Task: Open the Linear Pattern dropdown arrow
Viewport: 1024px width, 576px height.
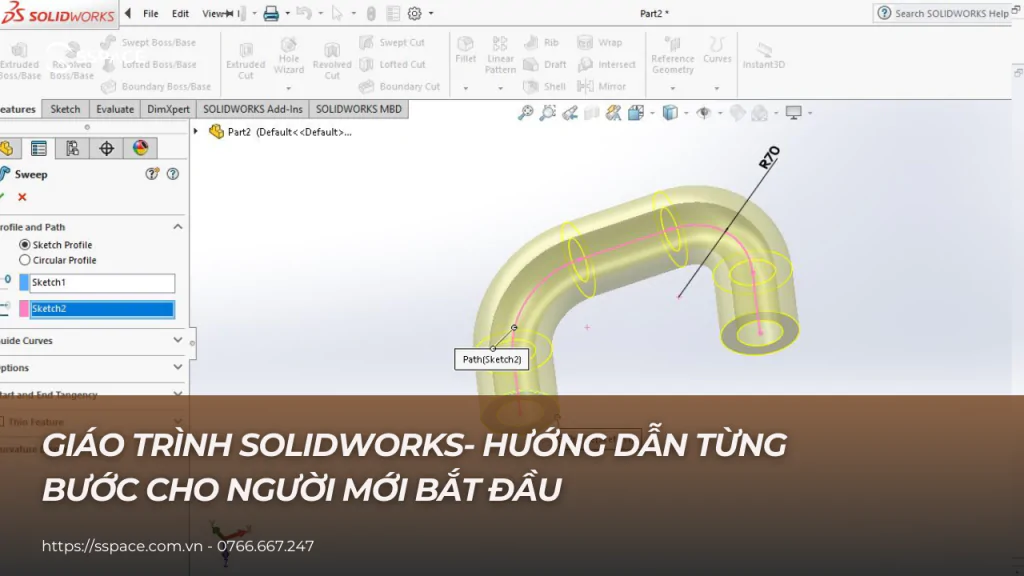Action: 500,88
